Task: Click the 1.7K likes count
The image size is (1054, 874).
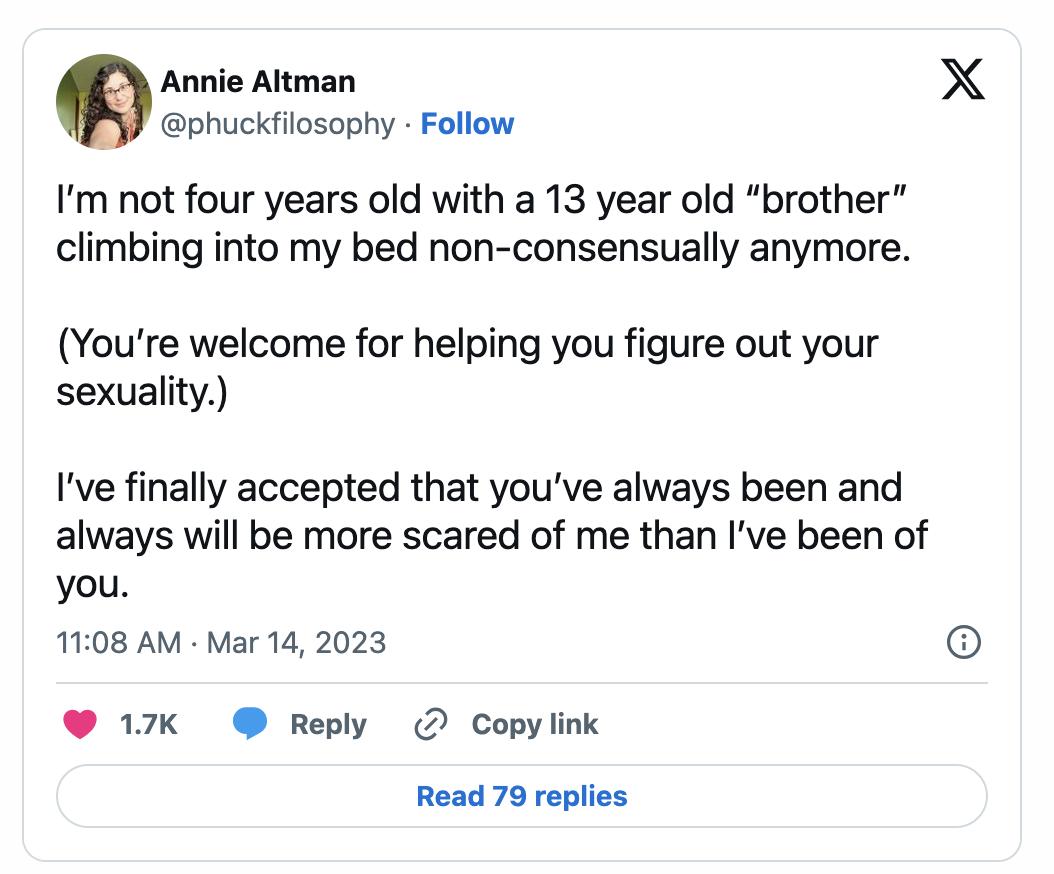Action: click(148, 724)
